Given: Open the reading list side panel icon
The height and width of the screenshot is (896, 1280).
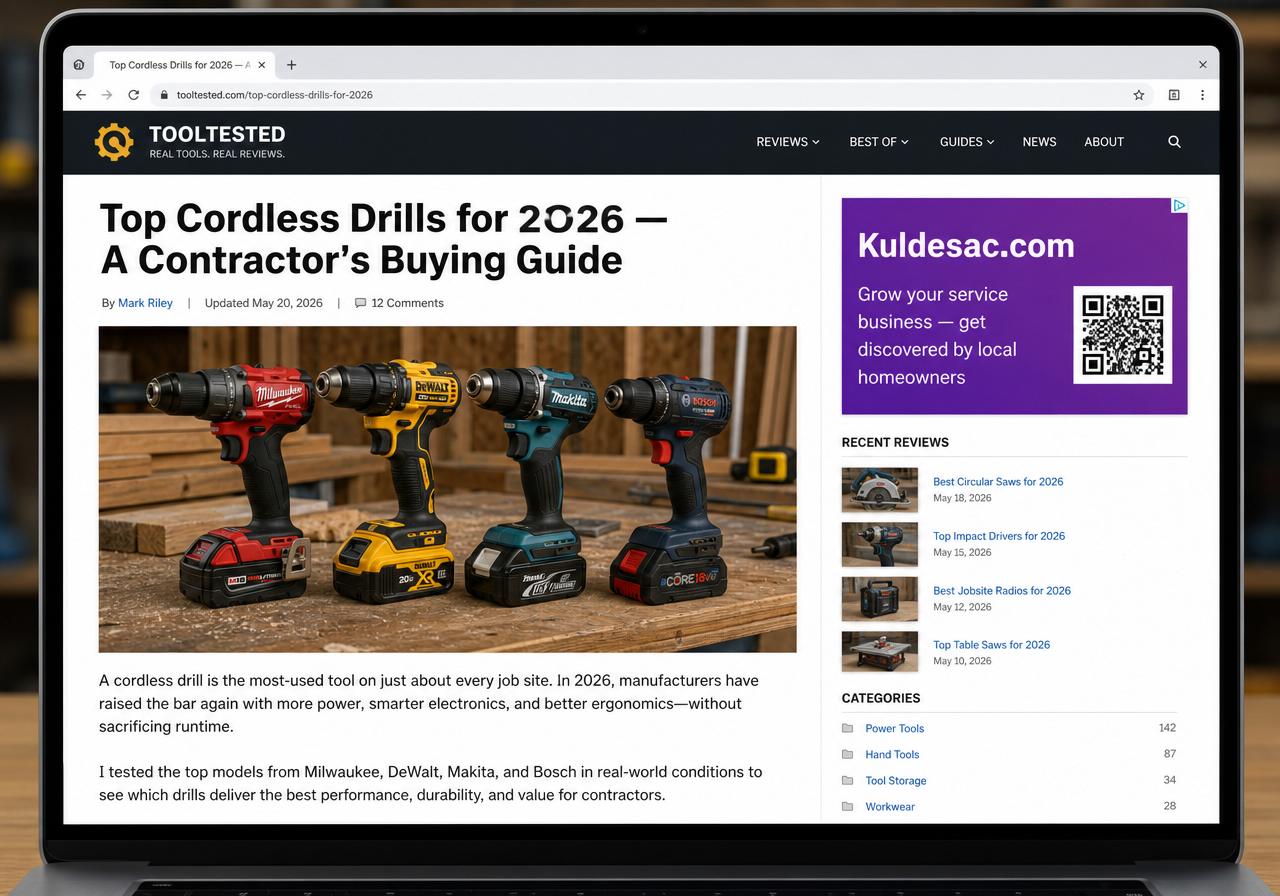Looking at the screenshot, I should point(1174,95).
